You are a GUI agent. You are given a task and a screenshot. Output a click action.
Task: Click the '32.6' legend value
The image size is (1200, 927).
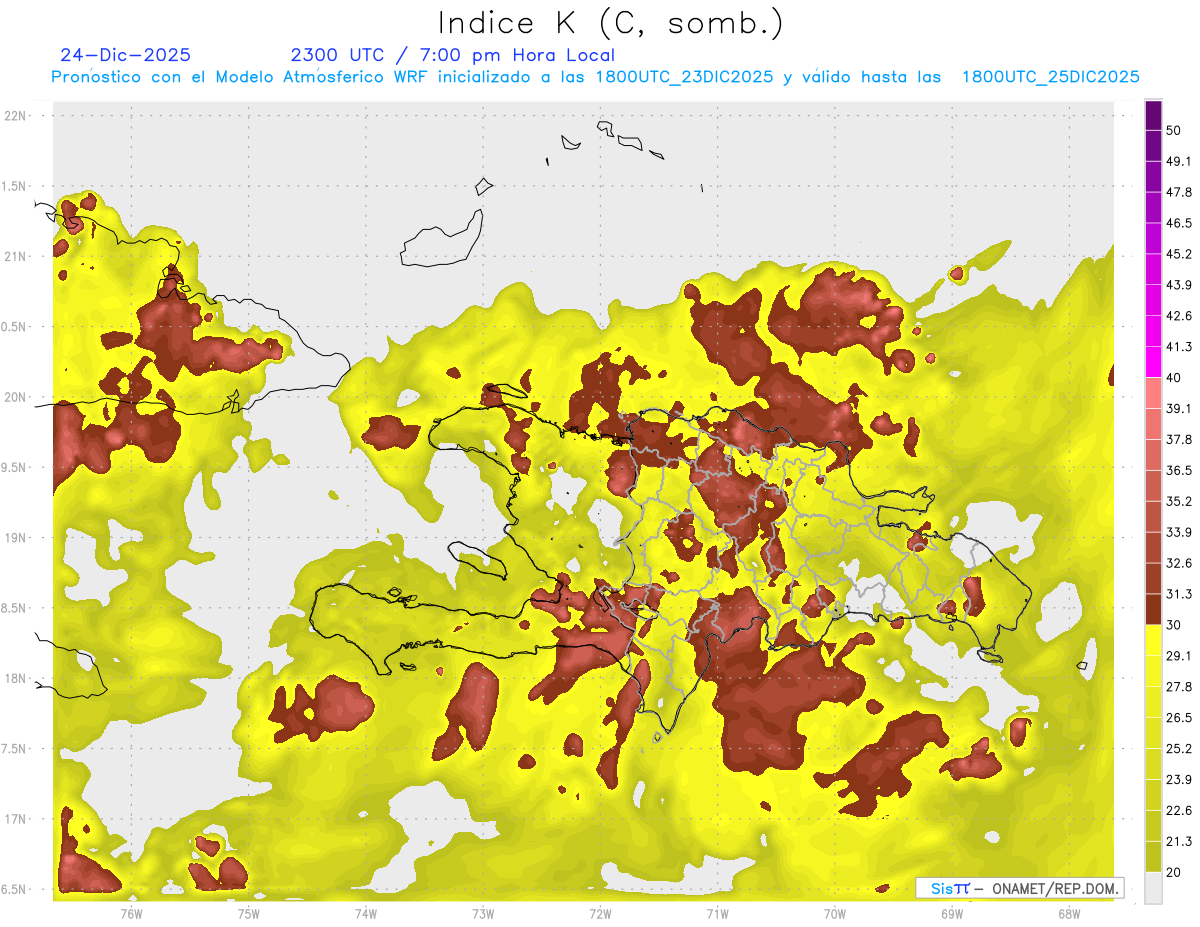click(1178, 563)
